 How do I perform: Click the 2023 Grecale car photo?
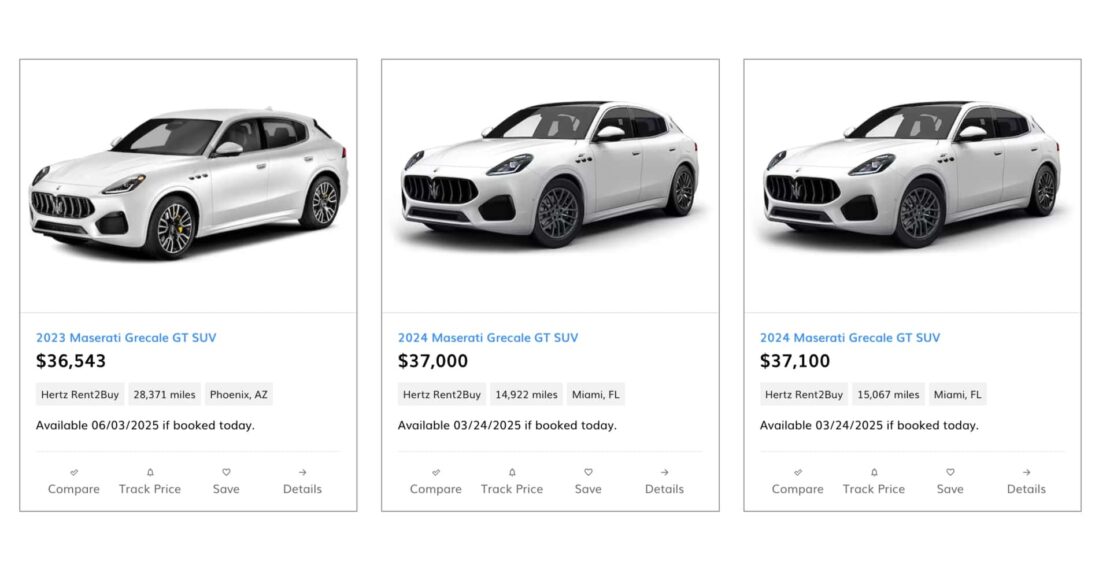[x=188, y=185]
